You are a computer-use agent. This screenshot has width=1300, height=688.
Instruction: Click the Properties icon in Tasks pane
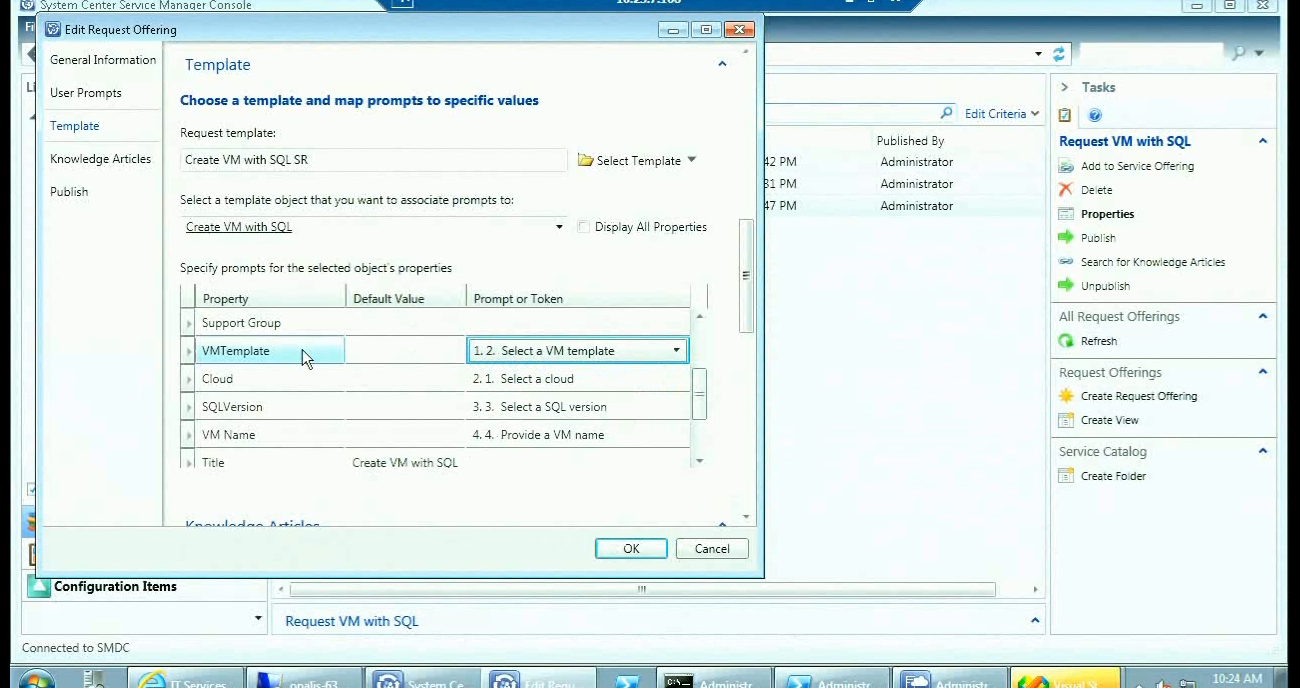1065,214
